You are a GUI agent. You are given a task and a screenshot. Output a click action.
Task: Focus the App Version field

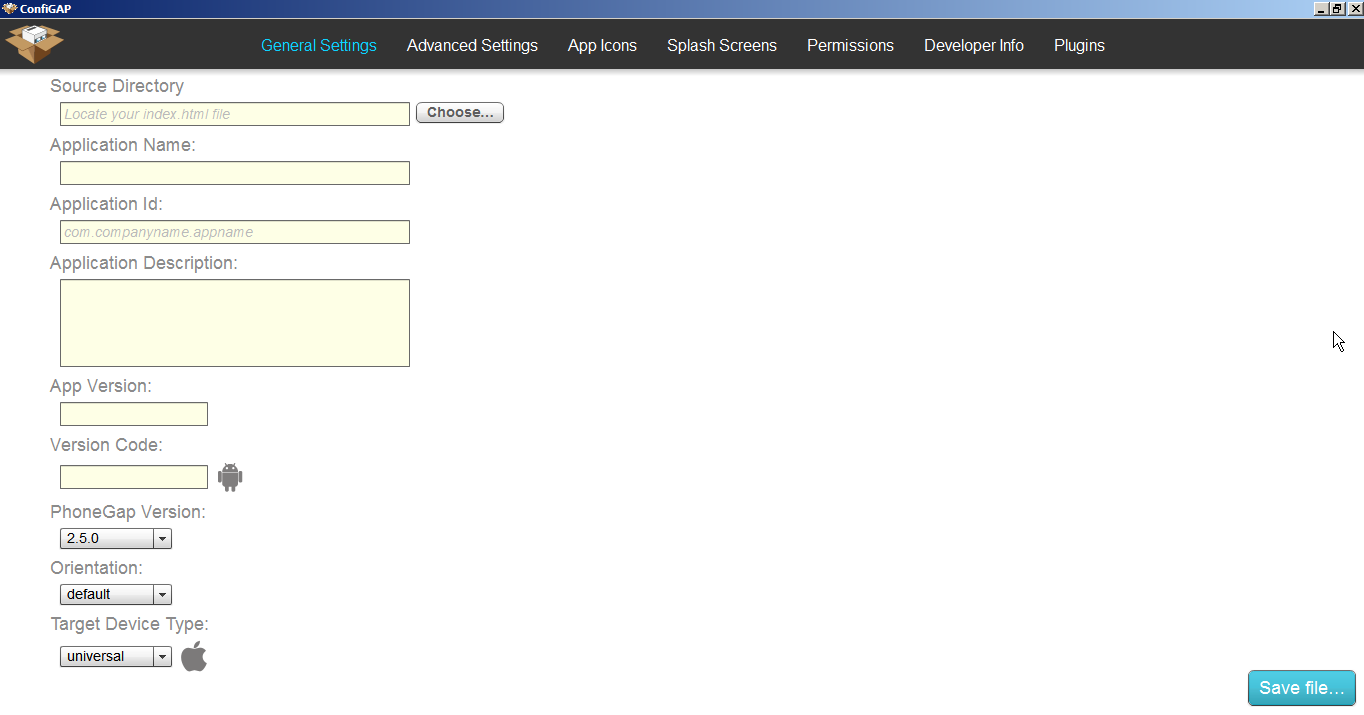pos(134,414)
